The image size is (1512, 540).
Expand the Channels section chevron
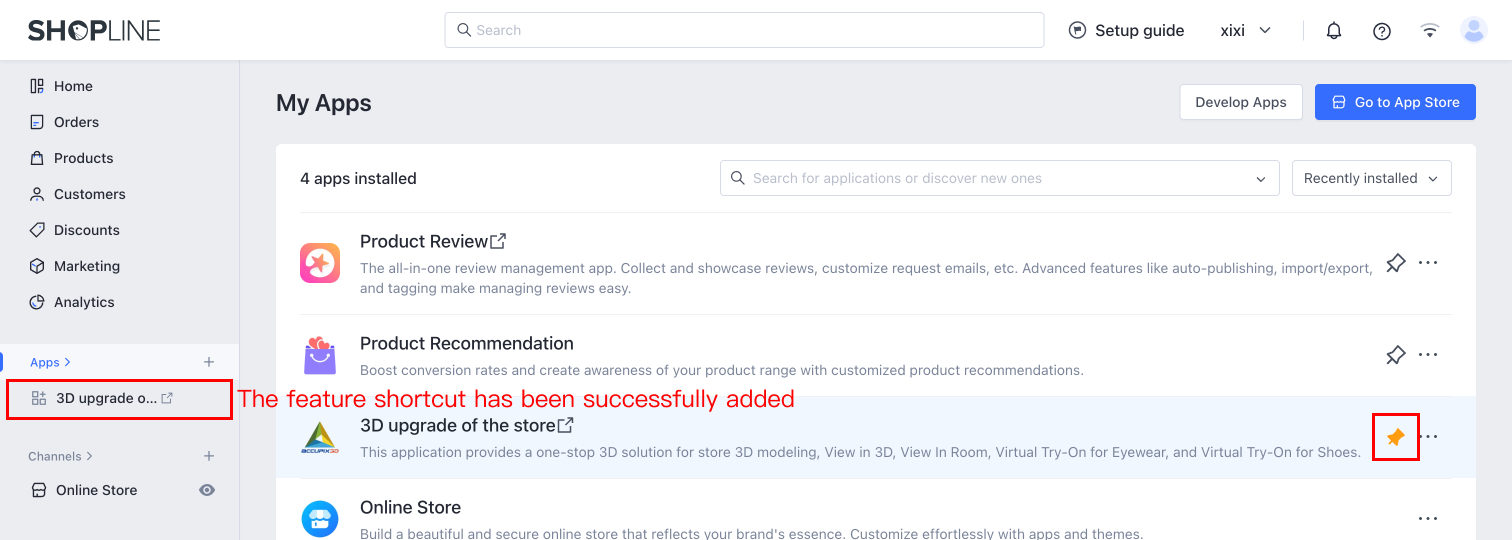click(x=90, y=456)
